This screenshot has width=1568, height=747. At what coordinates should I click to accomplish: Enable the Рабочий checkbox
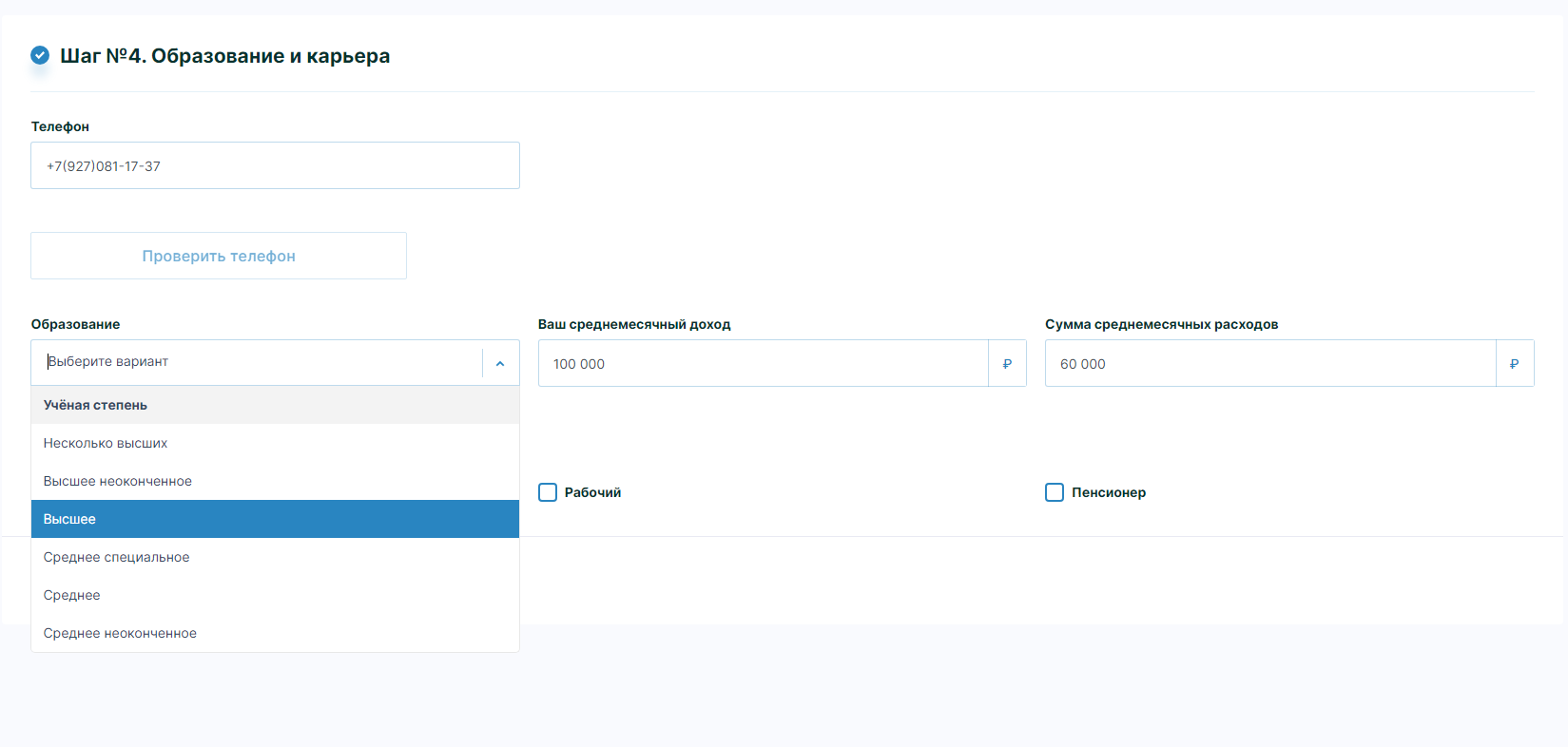548,492
